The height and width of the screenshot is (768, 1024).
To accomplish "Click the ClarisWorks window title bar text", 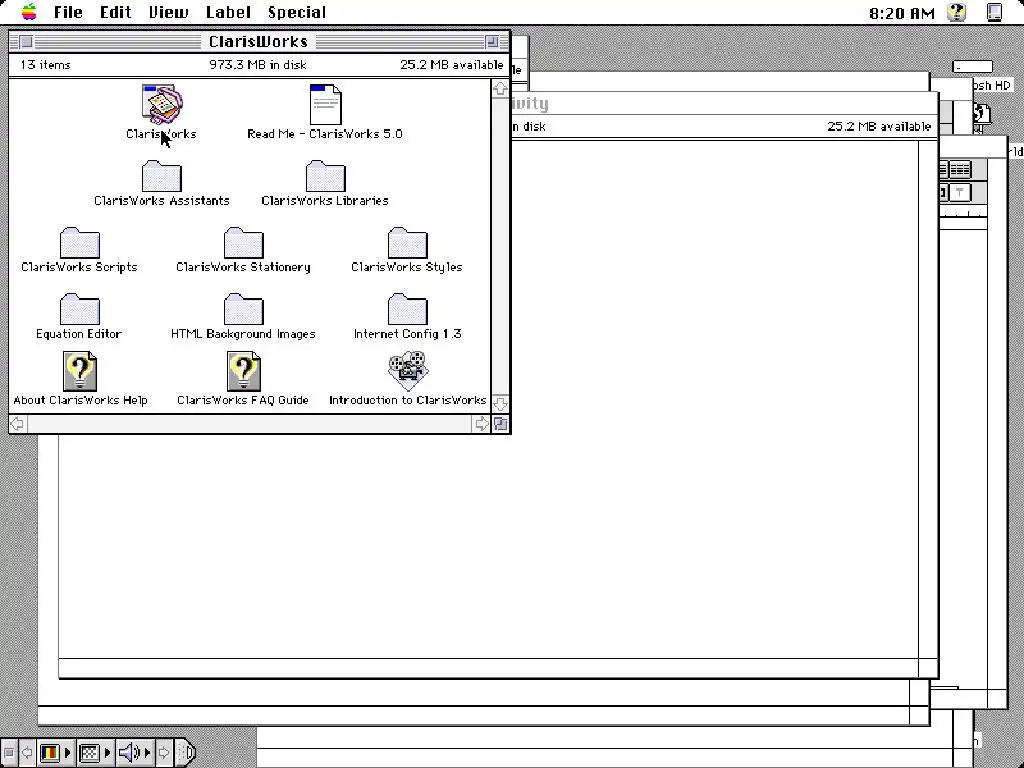I will tap(259, 42).
